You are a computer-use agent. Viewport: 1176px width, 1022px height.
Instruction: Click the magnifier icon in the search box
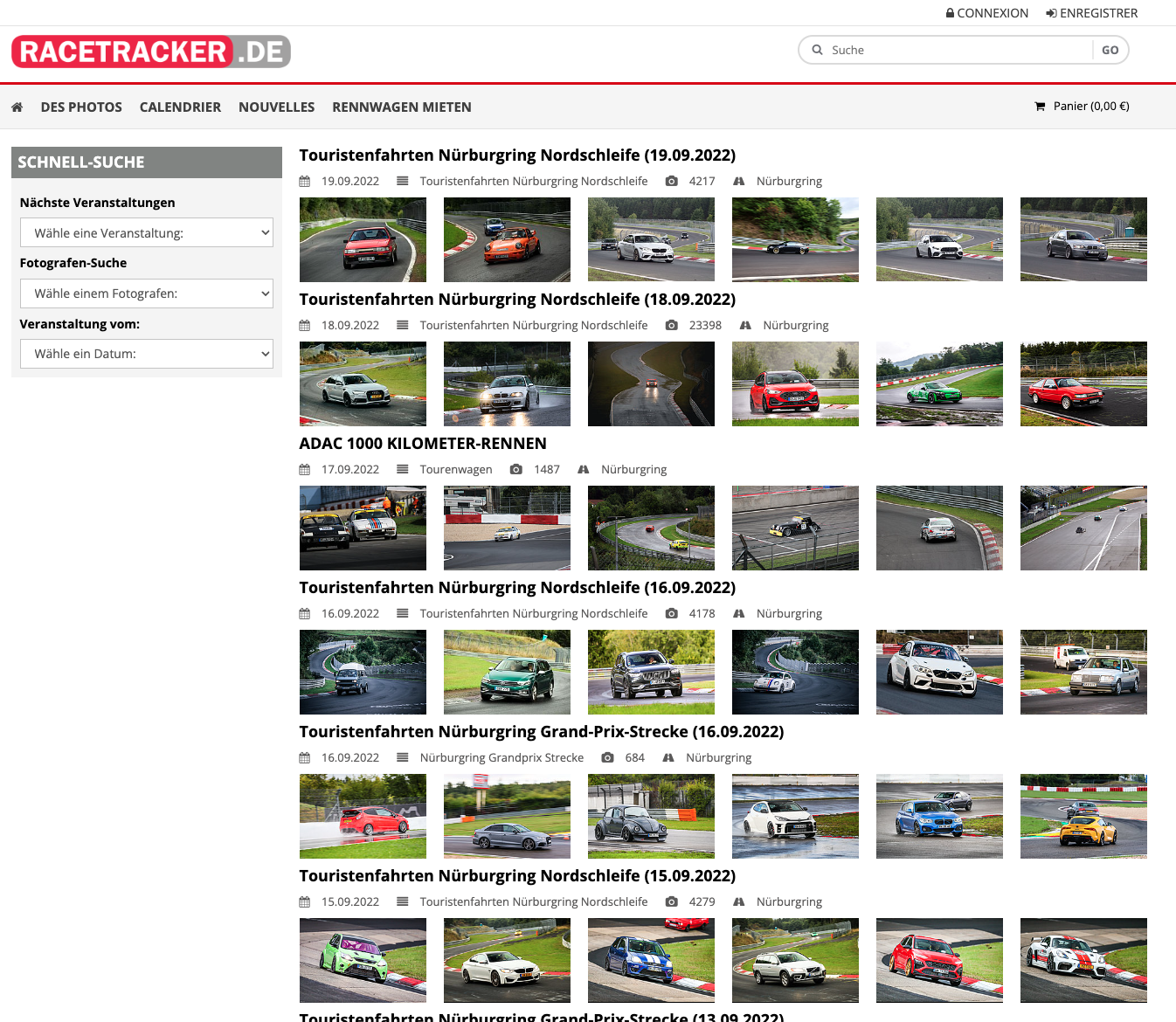pos(817,50)
